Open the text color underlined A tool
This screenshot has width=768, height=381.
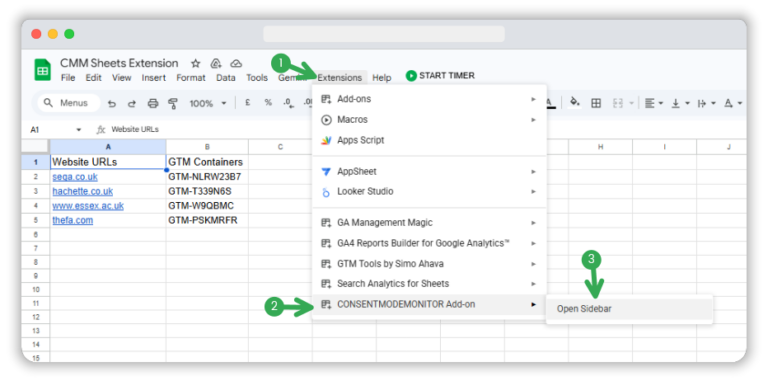(x=550, y=103)
